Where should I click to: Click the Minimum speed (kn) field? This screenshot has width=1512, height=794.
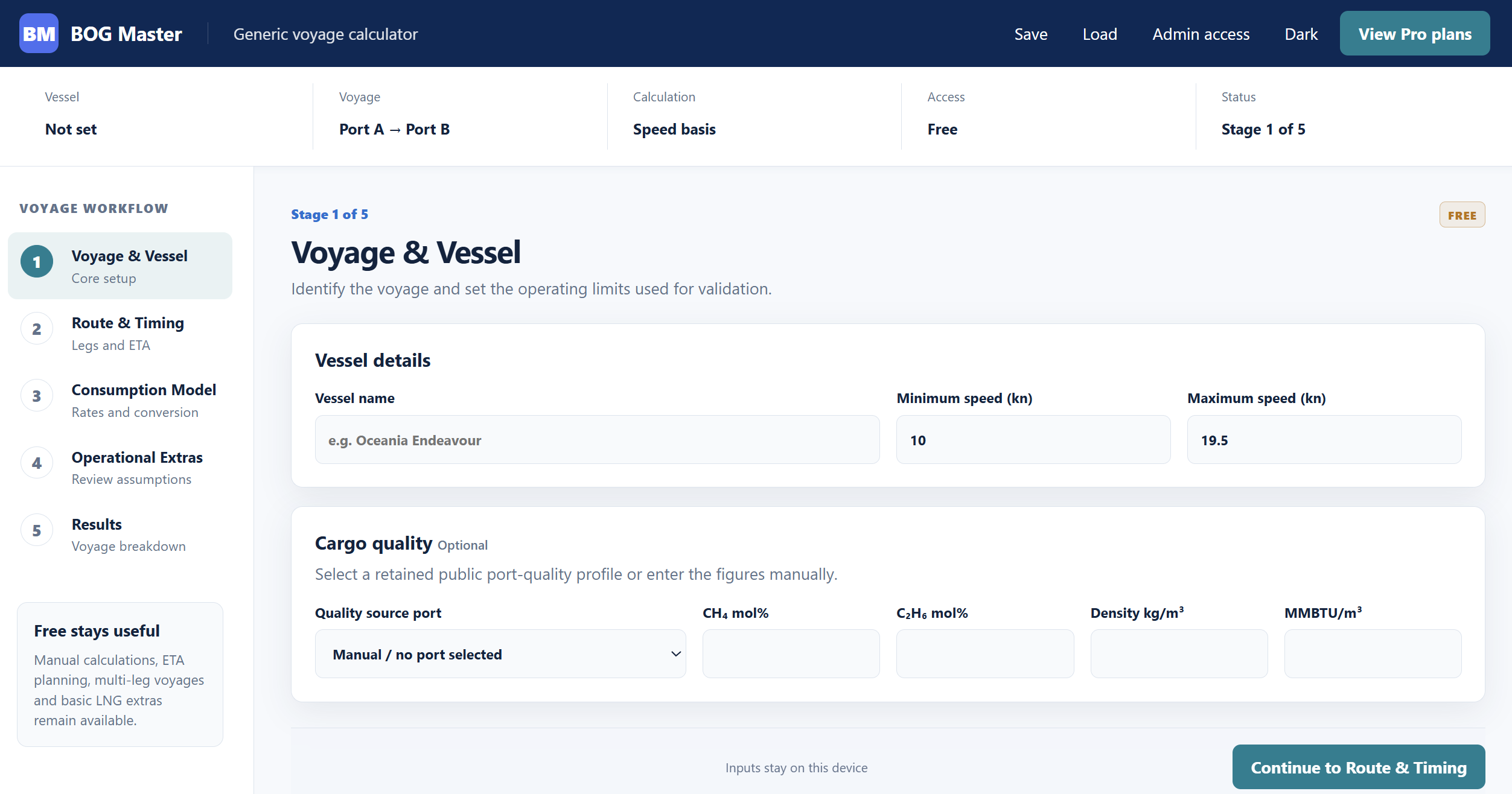click(x=1033, y=440)
